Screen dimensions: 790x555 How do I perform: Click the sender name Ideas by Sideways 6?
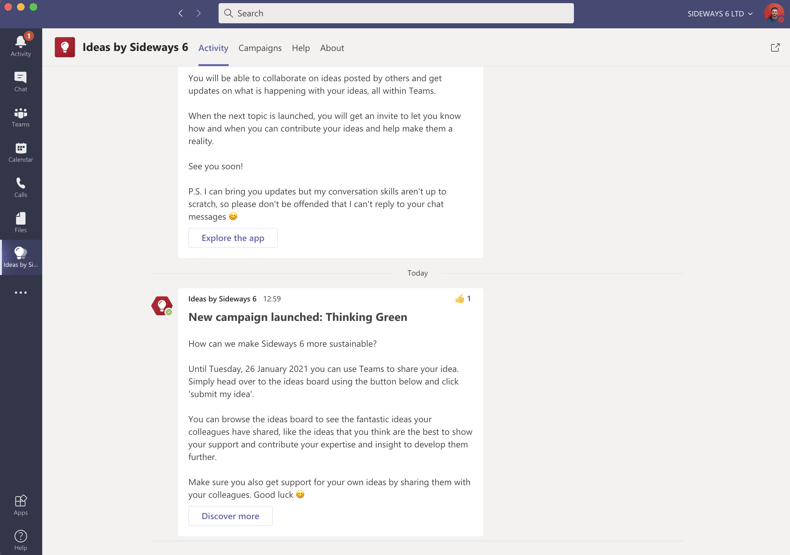tap(222, 299)
